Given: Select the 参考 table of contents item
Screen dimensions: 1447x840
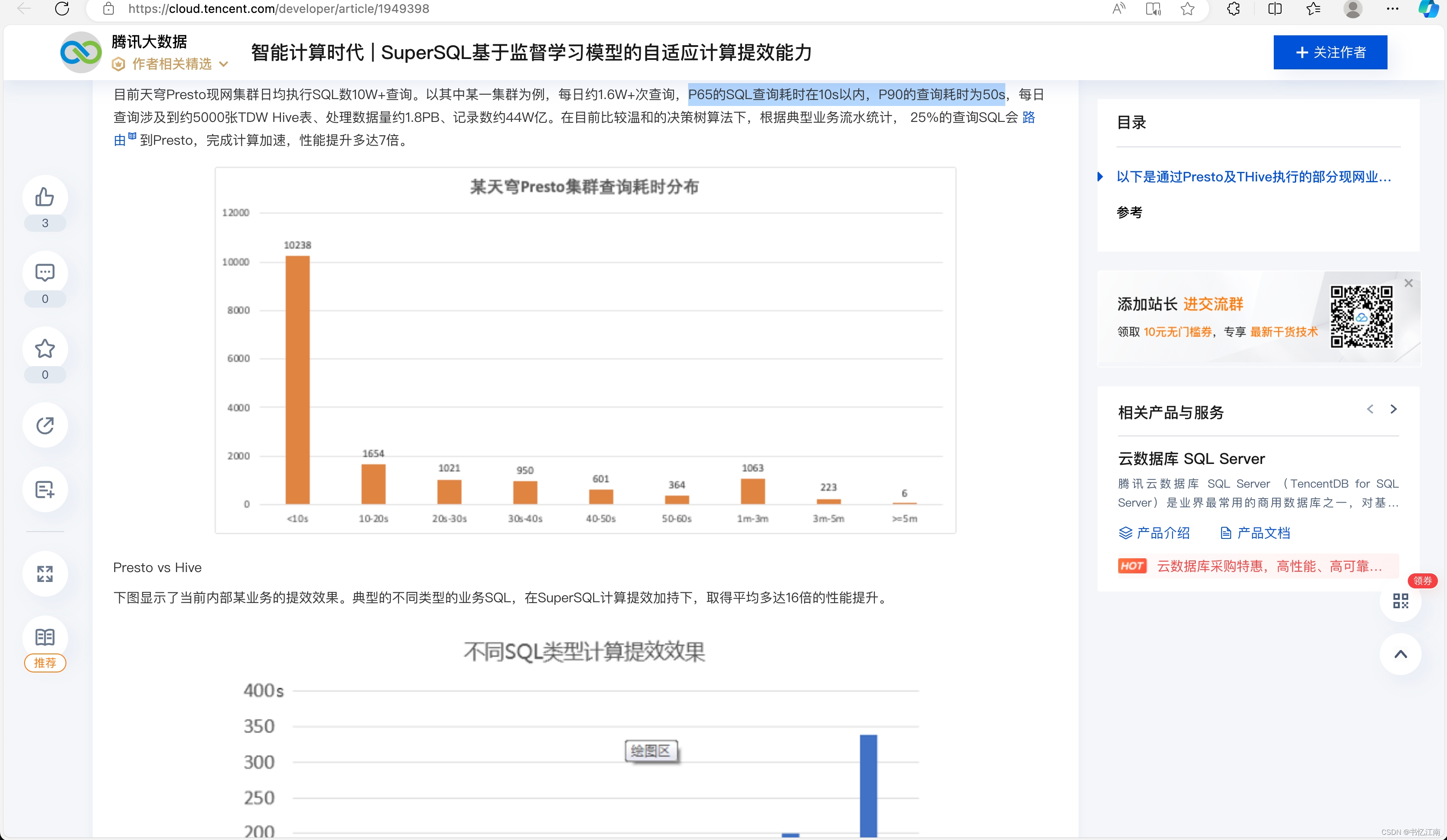Looking at the screenshot, I should pyautogui.click(x=1129, y=212).
